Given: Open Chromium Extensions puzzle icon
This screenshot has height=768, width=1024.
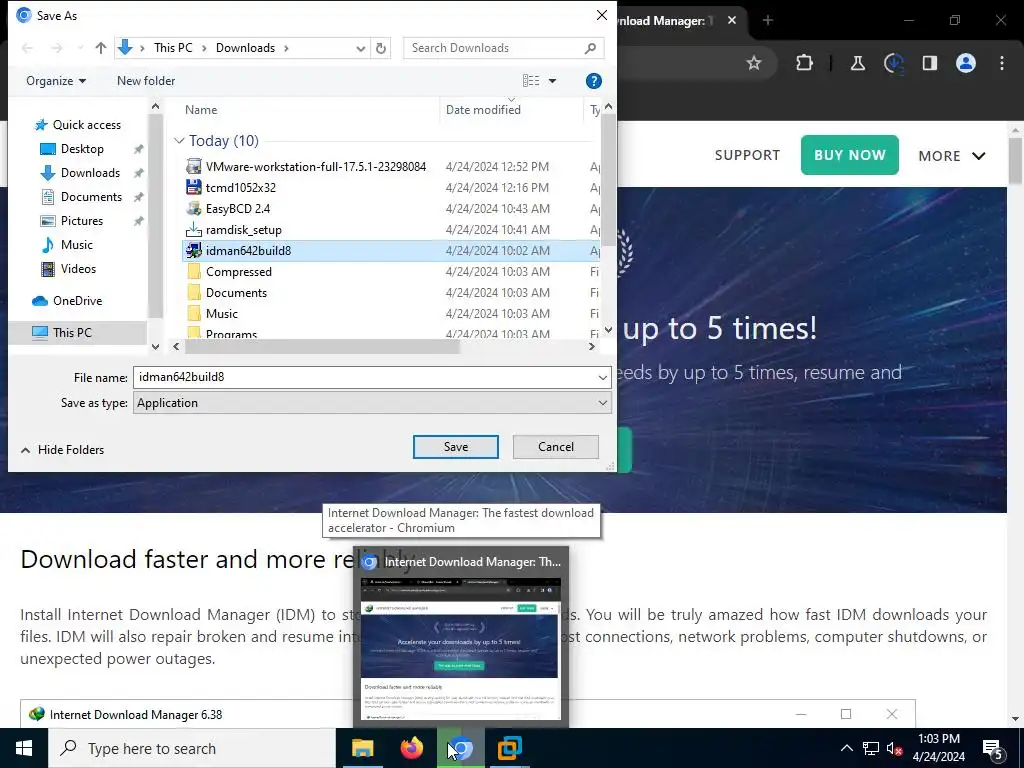Looking at the screenshot, I should [805, 63].
